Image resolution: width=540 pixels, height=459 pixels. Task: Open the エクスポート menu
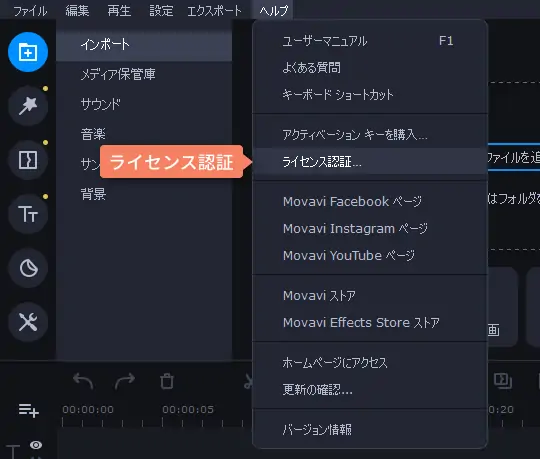[x=214, y=11]
